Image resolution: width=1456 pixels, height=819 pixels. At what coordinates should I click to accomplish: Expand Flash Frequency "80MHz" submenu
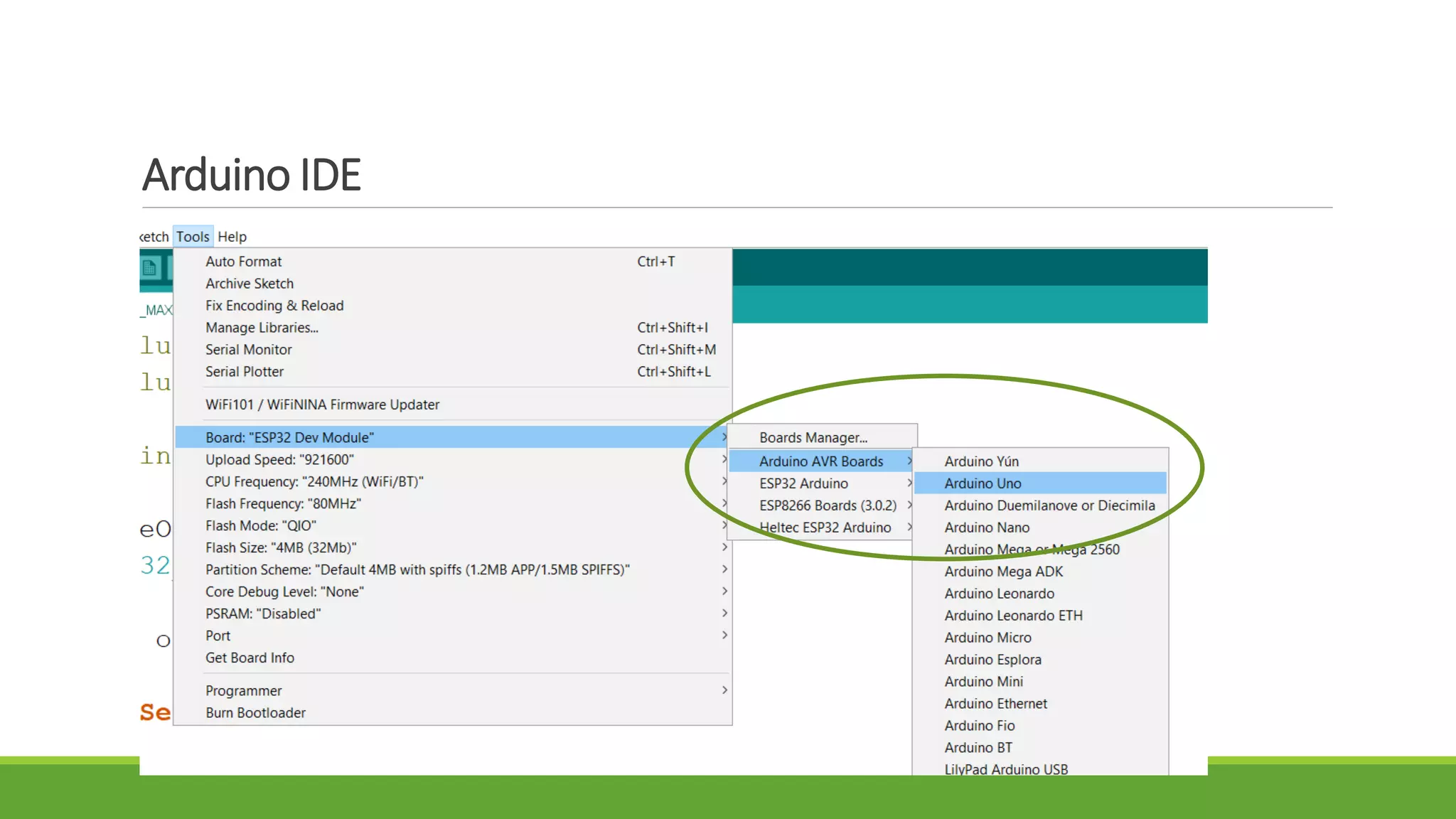tap(453, 504)
